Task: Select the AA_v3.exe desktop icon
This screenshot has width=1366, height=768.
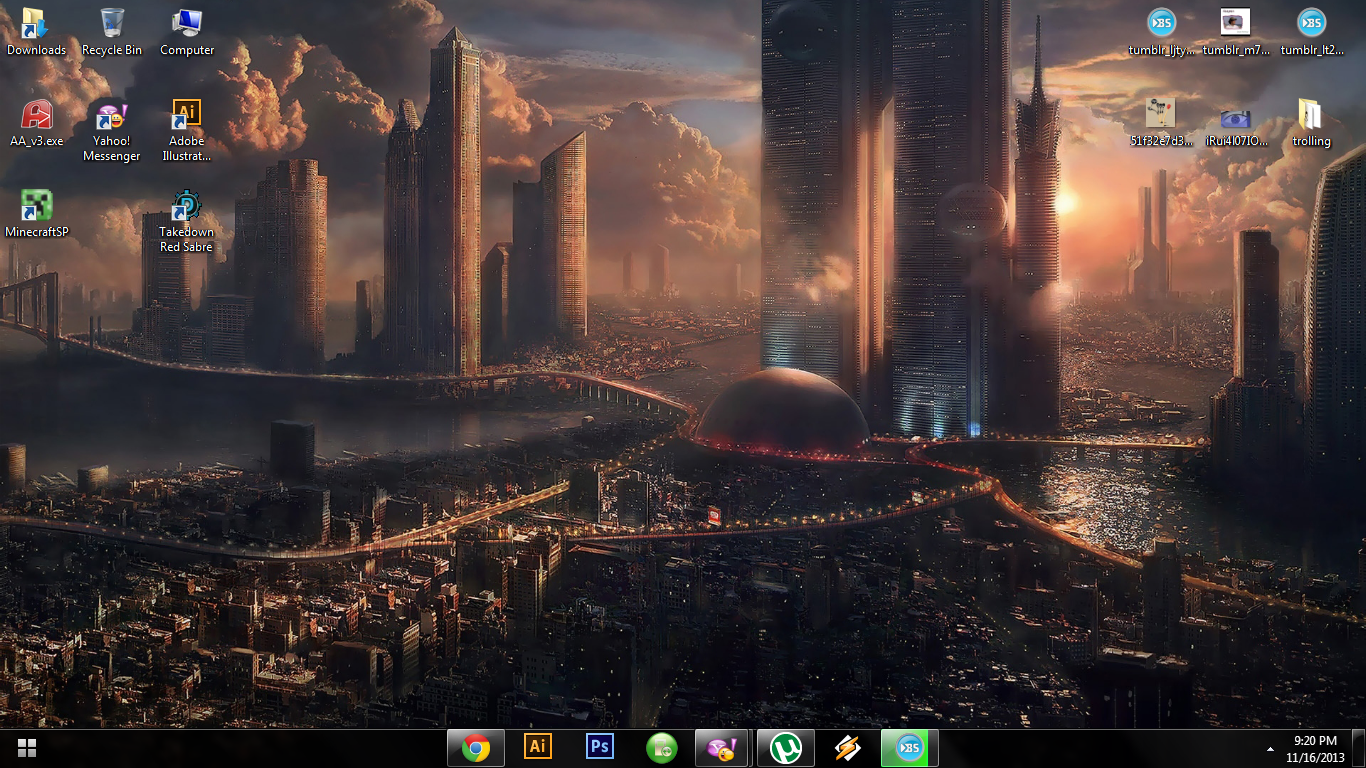Action: pos(36,123)
